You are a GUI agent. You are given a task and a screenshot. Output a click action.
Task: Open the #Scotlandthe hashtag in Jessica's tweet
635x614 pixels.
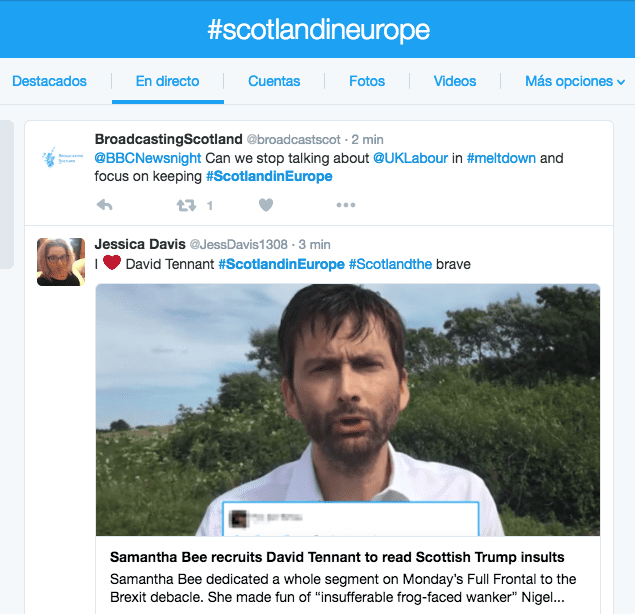390,264
